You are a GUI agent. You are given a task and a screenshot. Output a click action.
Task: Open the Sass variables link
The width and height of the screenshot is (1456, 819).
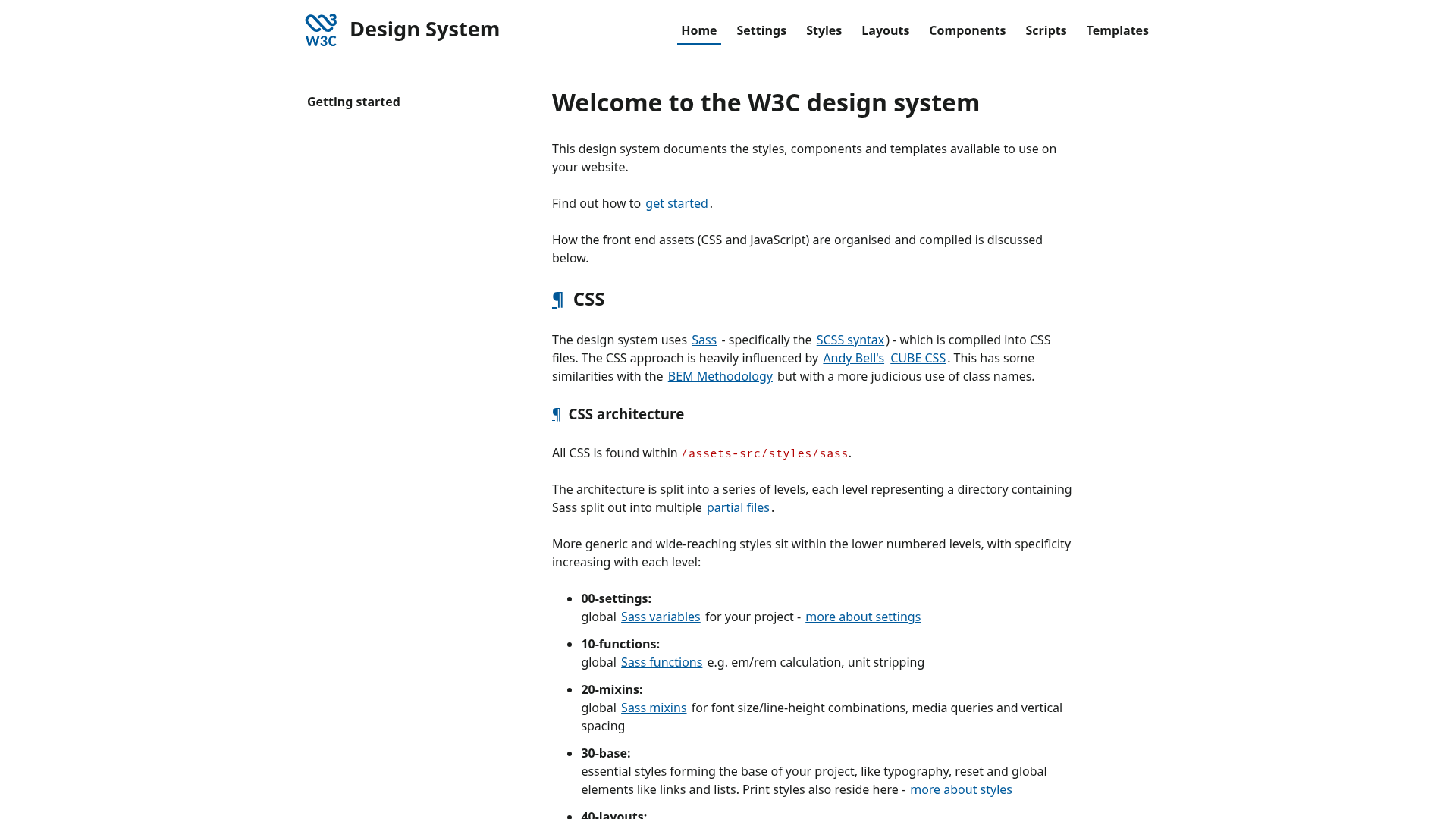coord(661,617)
